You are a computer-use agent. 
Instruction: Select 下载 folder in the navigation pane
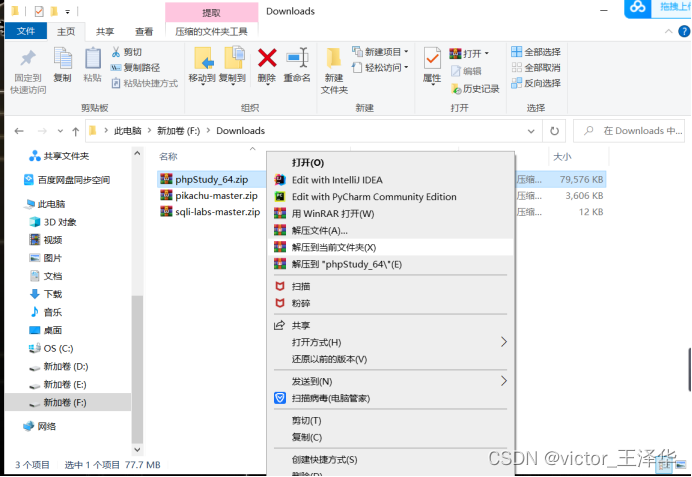tap(46, 294)
